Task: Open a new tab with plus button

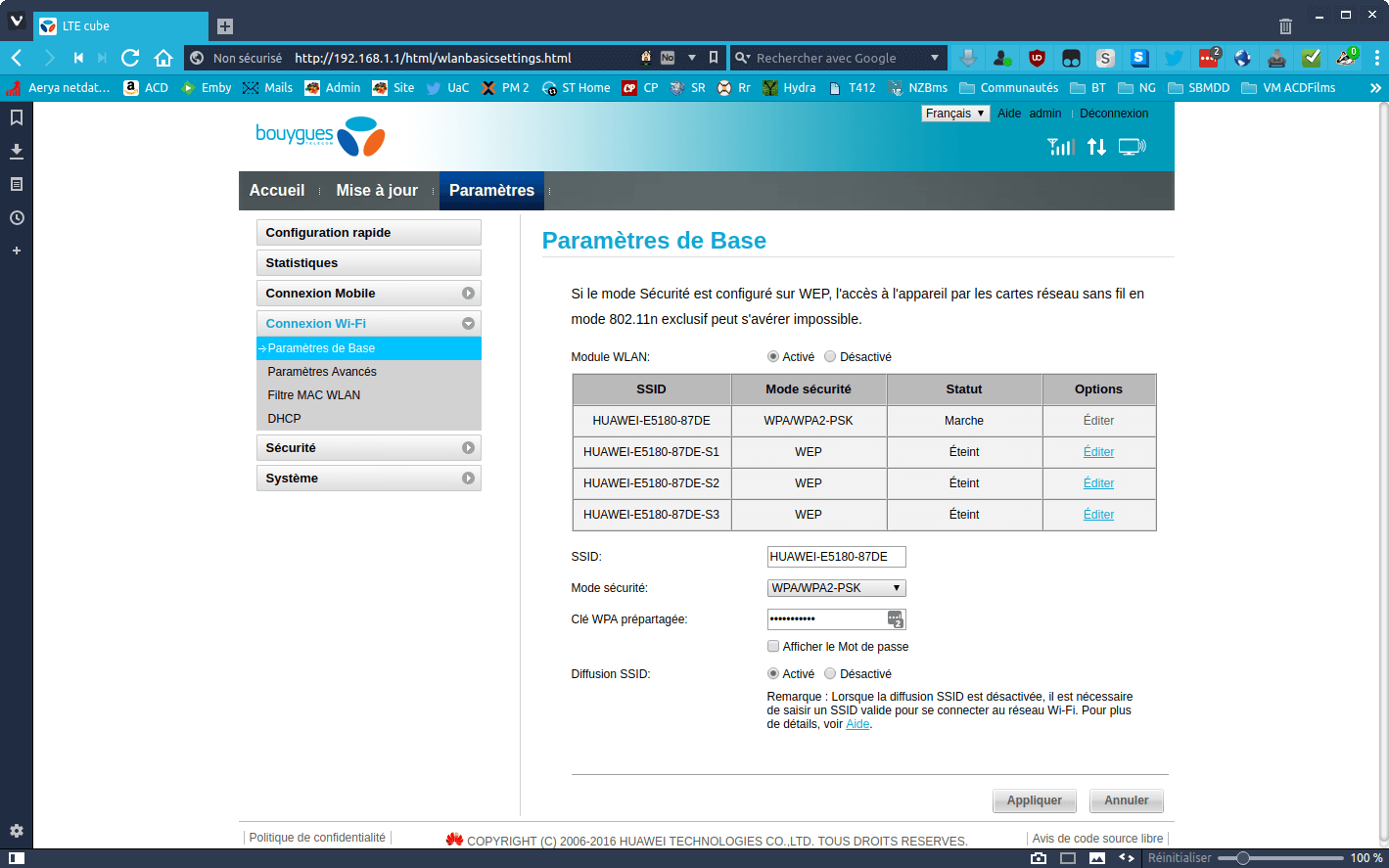Action: click(x=225, y=26)
